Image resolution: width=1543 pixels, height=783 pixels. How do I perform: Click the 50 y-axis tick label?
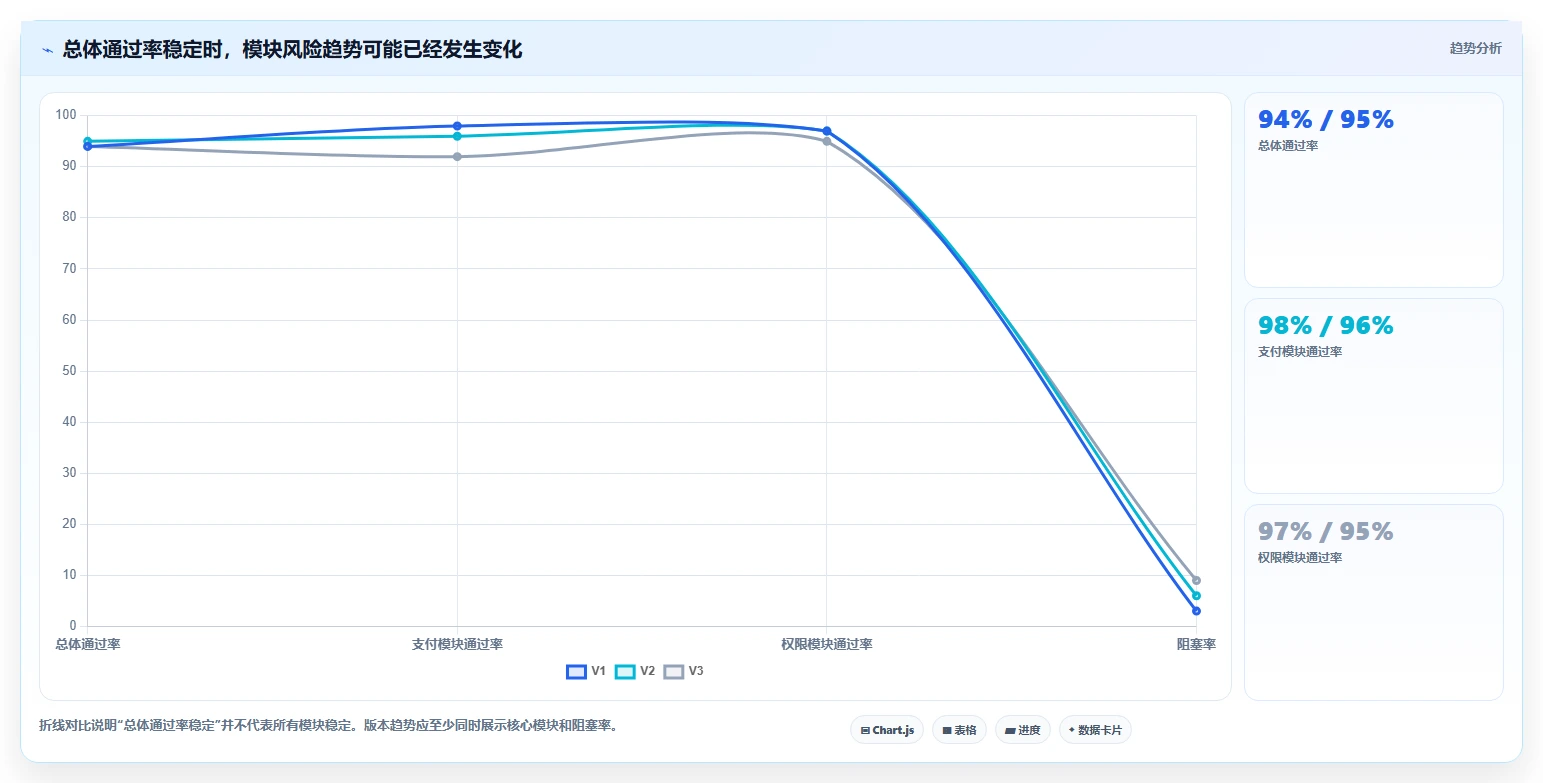click(70, 371)
